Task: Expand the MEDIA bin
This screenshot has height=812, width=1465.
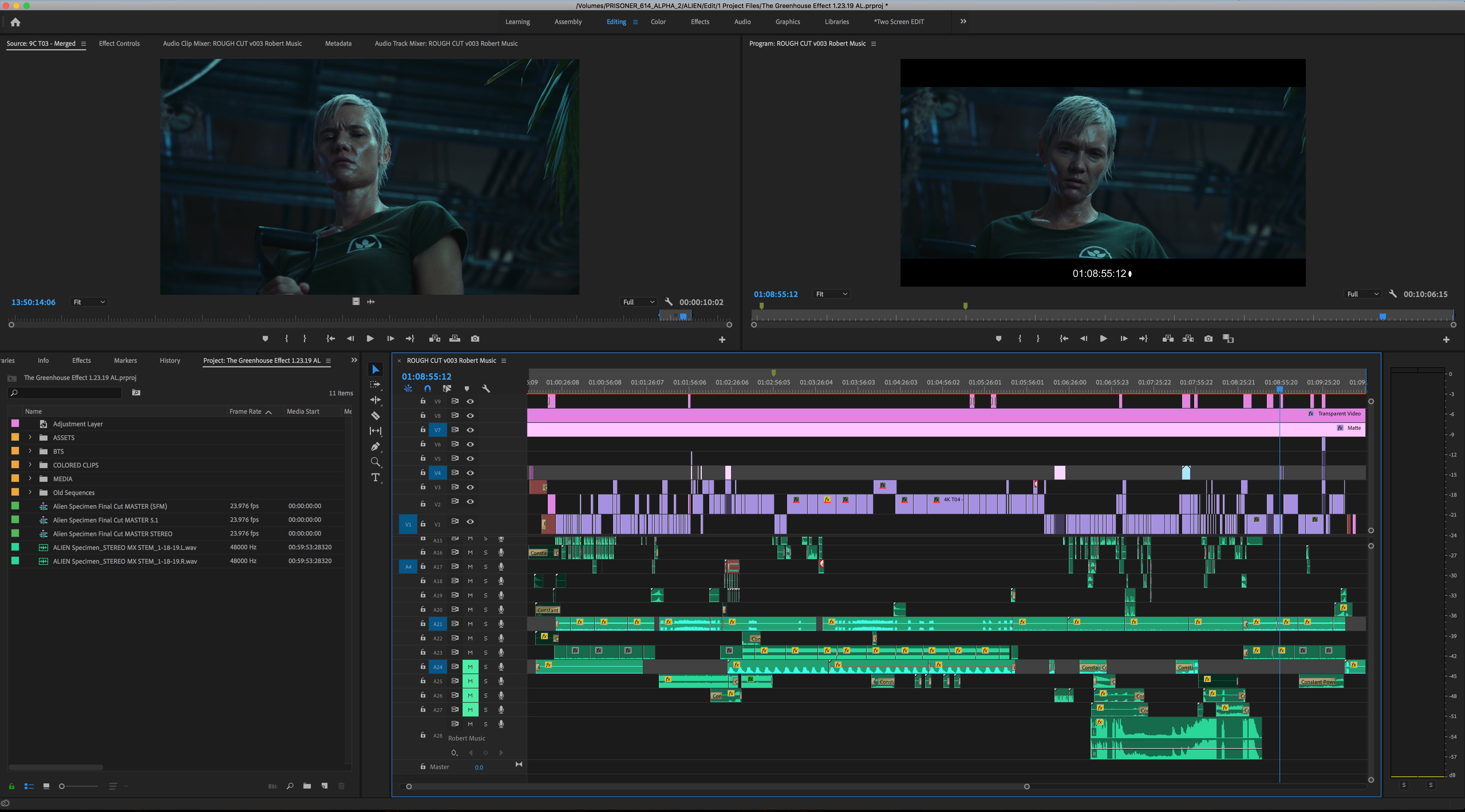Action: (x=30, y=479)
